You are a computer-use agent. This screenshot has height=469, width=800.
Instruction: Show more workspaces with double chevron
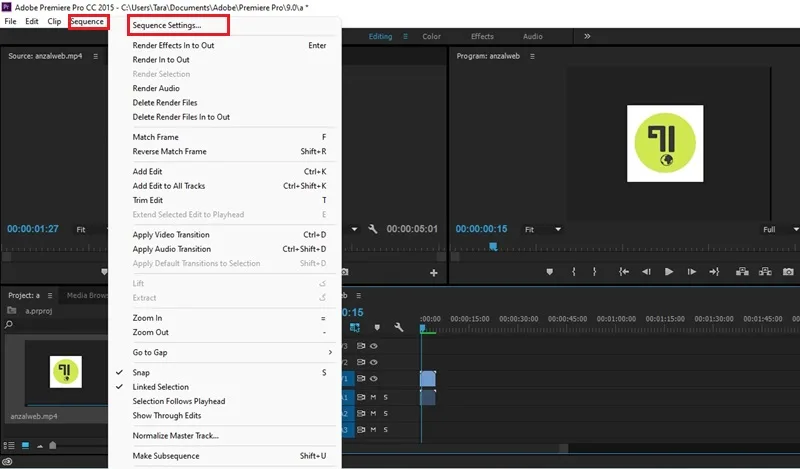[x=587, y=36]
